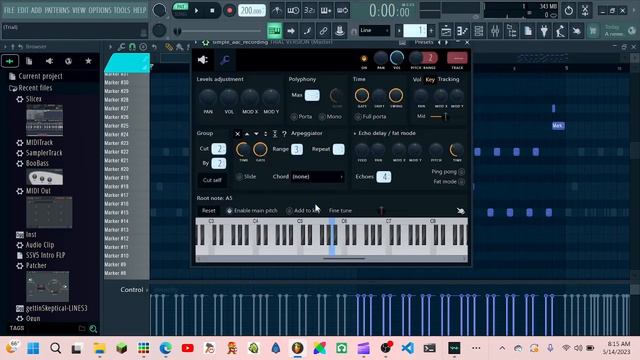Select arpeggiator random question mark icon
The image size is (640, 360).
pyautogui.click(x=284, y=133)
